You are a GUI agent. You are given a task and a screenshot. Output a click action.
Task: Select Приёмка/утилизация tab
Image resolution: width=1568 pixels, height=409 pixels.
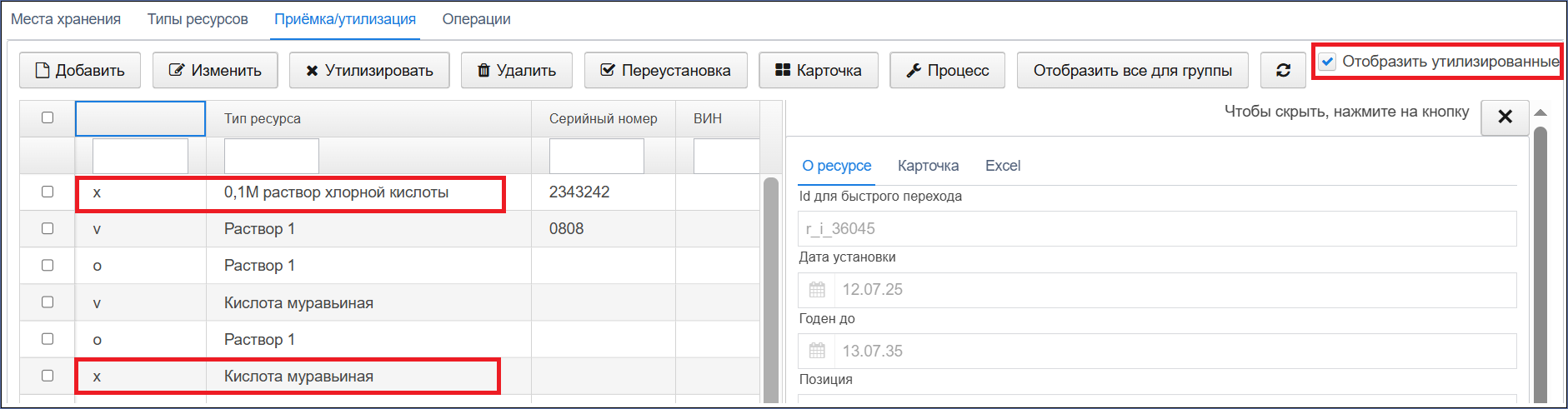pos(345,19)
